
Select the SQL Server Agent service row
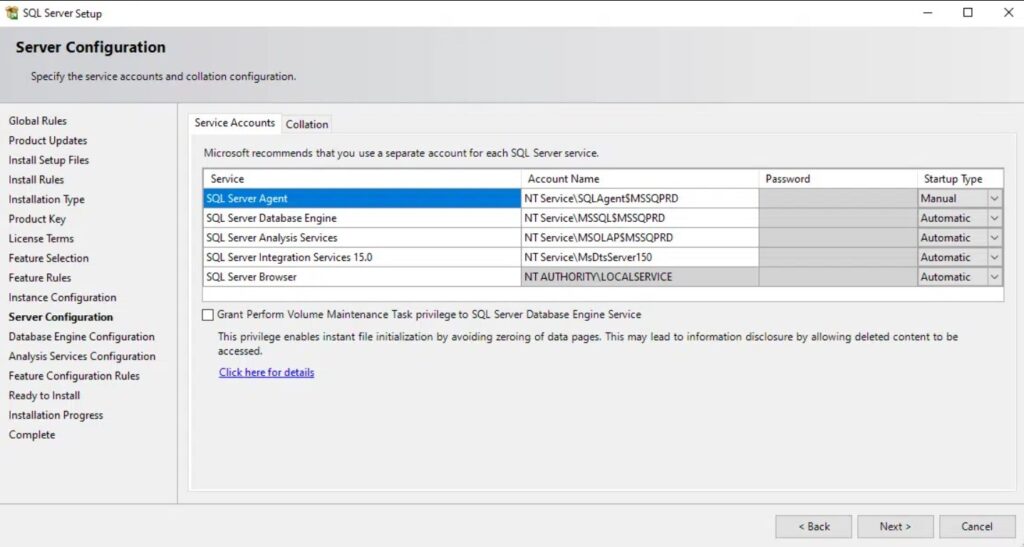pyautogui.click(x=362, y=198)
